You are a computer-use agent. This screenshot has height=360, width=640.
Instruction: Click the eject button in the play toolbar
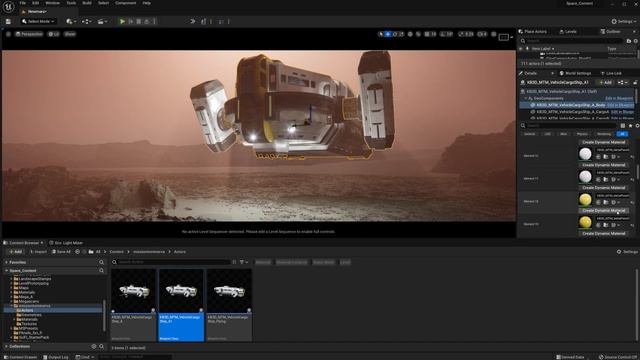[x=147, y=21]
